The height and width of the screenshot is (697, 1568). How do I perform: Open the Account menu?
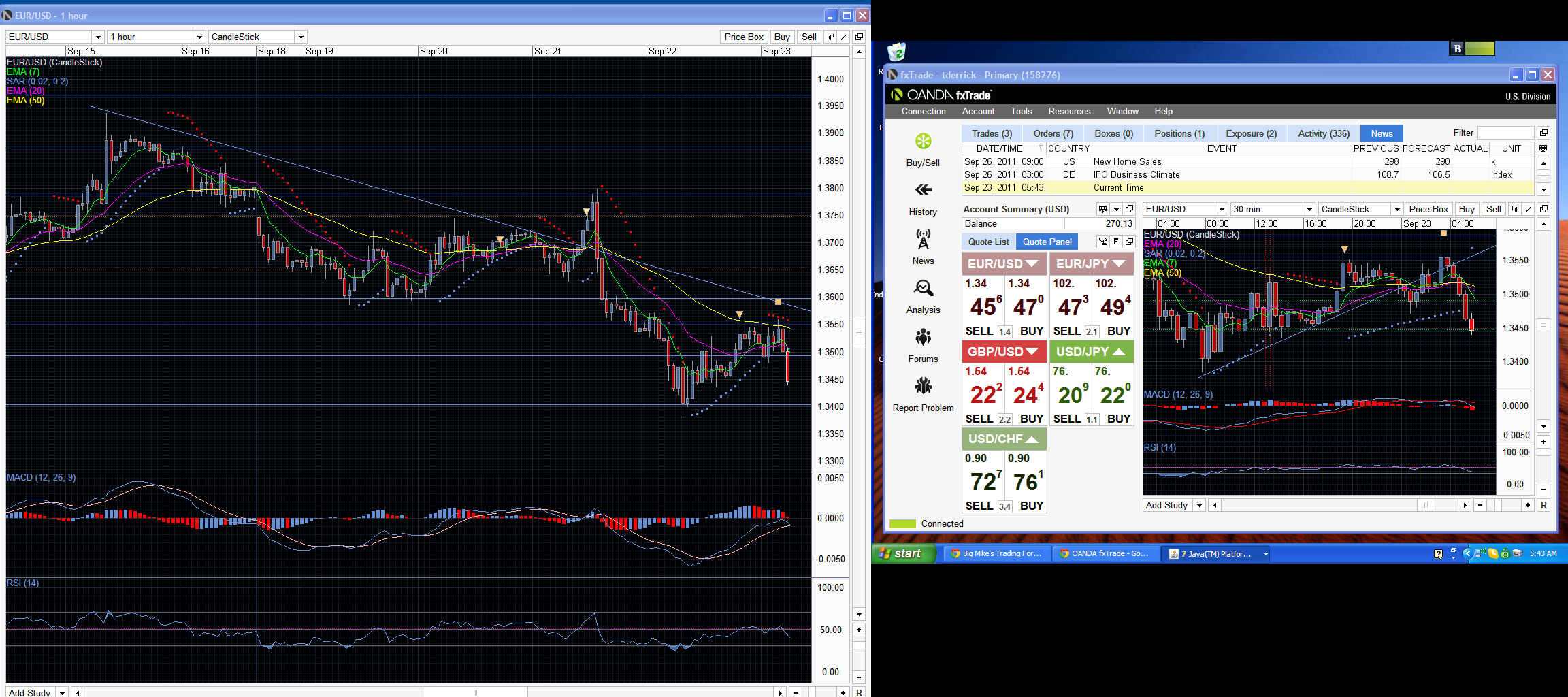pyautogui.click(x=978, y=111)
